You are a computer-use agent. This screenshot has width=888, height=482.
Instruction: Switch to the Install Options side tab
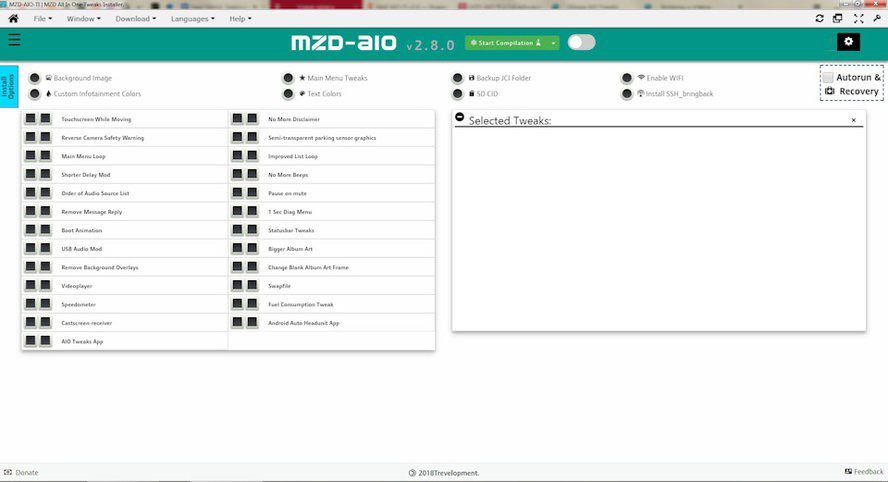pos(8,85)
